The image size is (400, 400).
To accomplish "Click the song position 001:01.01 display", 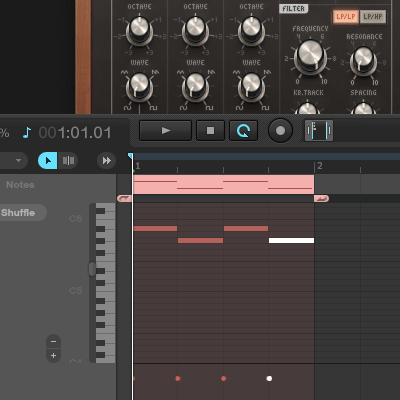I will point(75,133).
